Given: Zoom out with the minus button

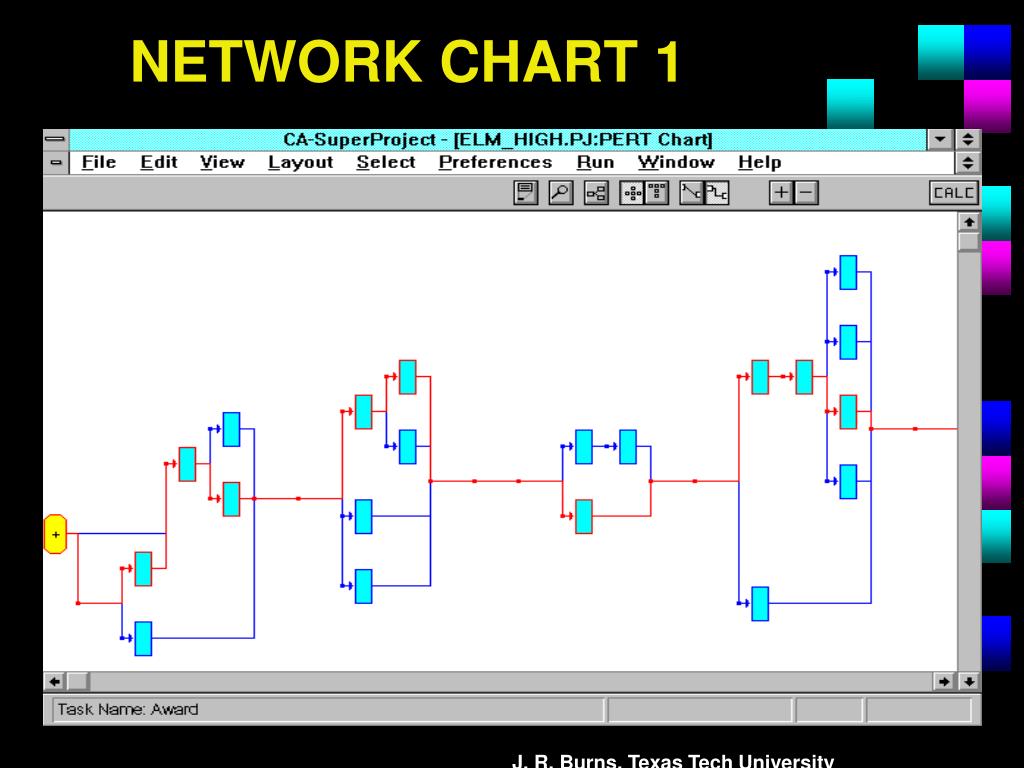Looking at the screenshot, I should point(806,193).
